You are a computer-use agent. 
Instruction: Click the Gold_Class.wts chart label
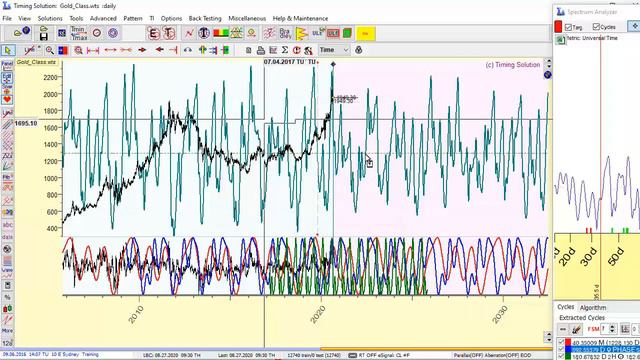coord(36,62)
